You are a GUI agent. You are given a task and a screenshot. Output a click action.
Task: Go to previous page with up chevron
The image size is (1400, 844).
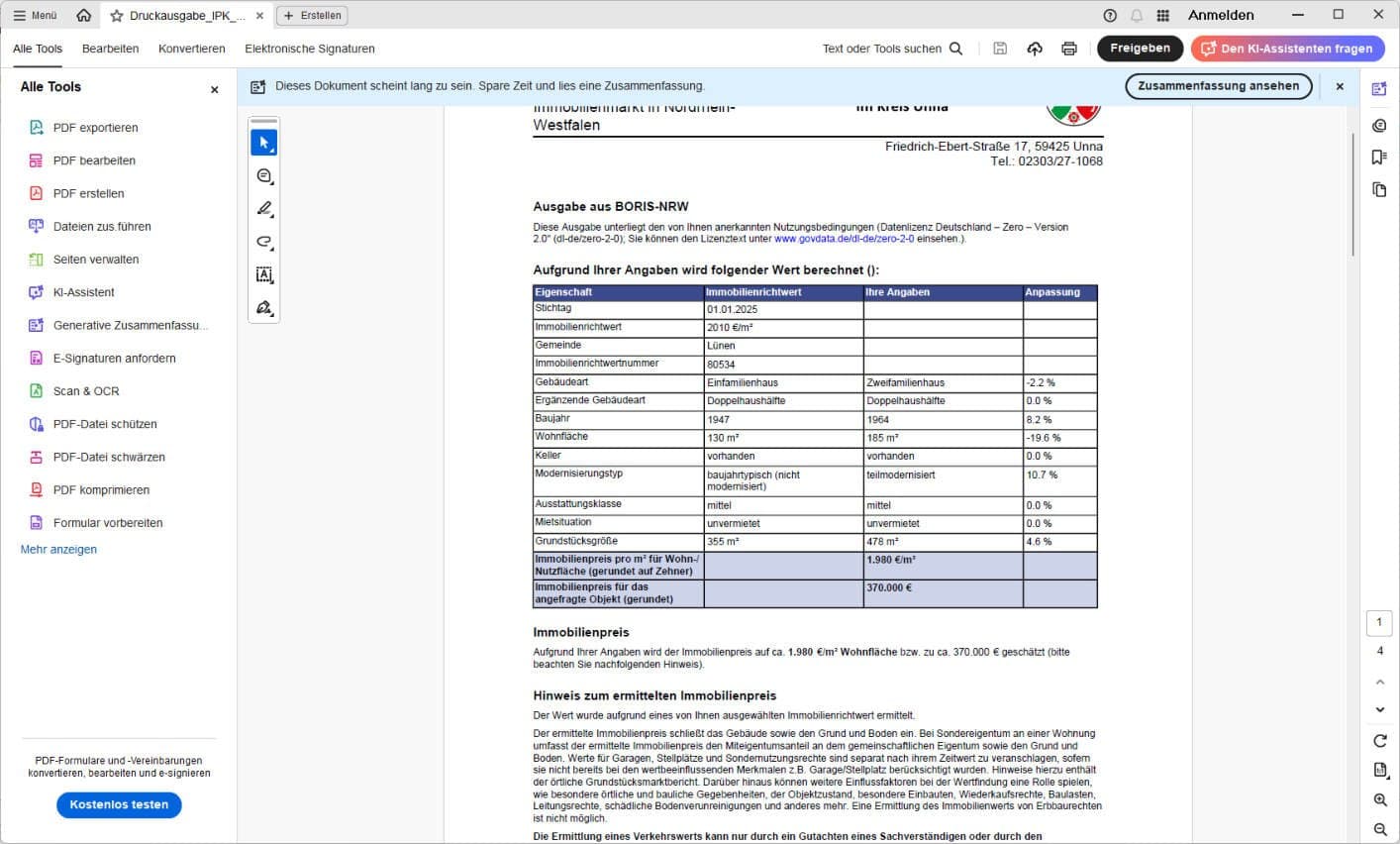point(1379,683)
